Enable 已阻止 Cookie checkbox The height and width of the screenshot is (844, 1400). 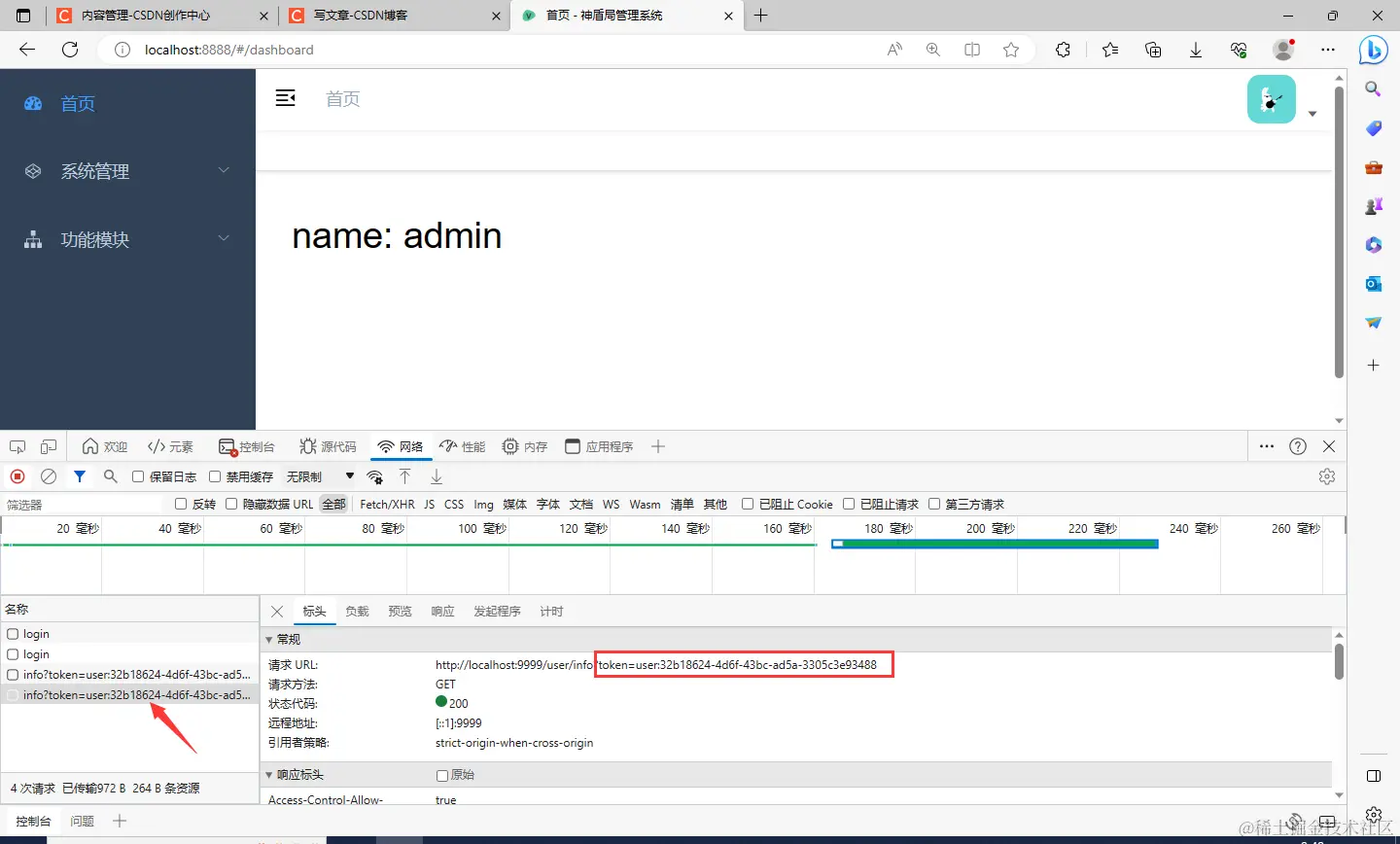click(x=748, y=504)
